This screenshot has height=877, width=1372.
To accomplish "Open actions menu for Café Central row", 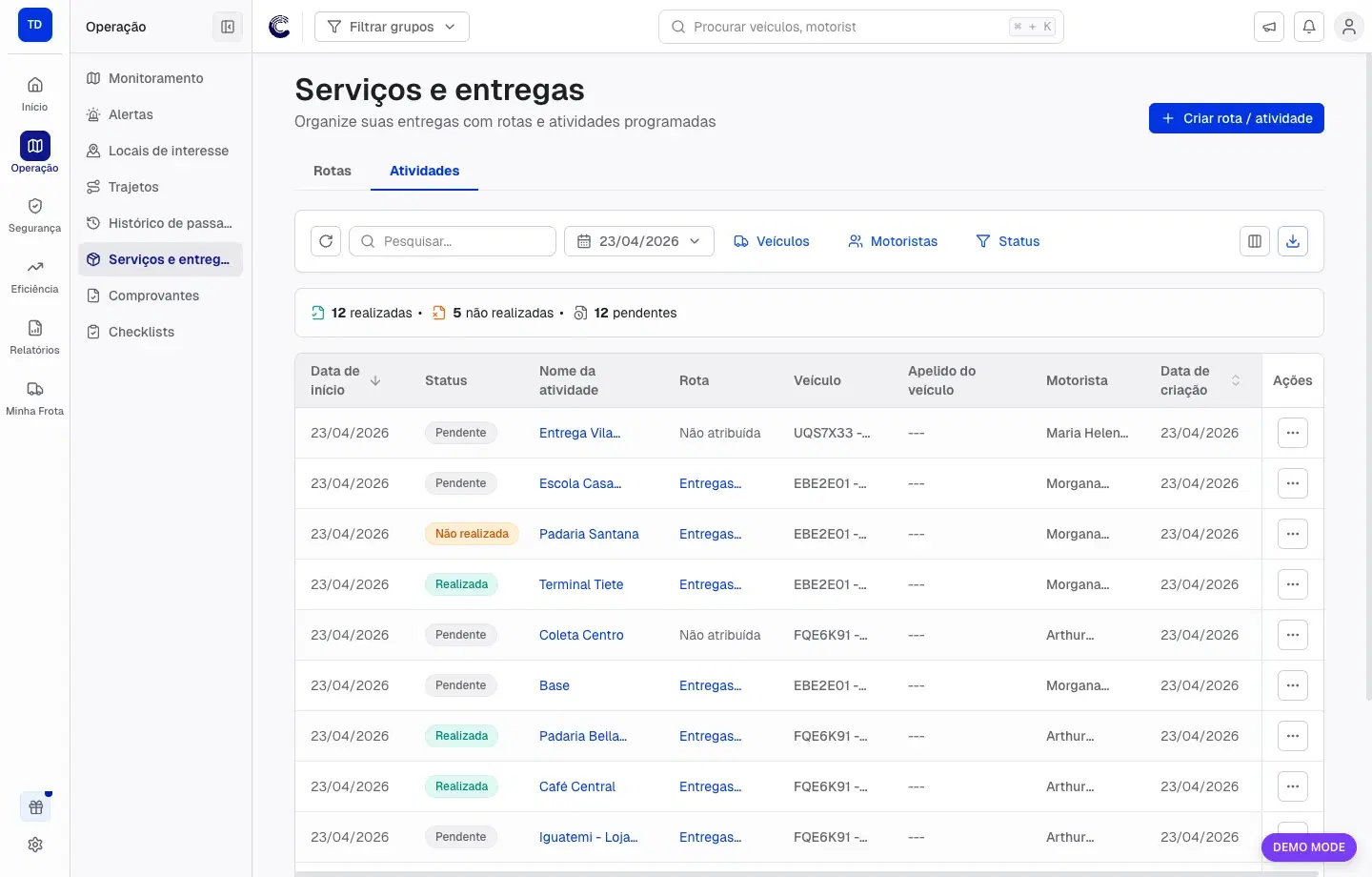I will click(1293, 786).
